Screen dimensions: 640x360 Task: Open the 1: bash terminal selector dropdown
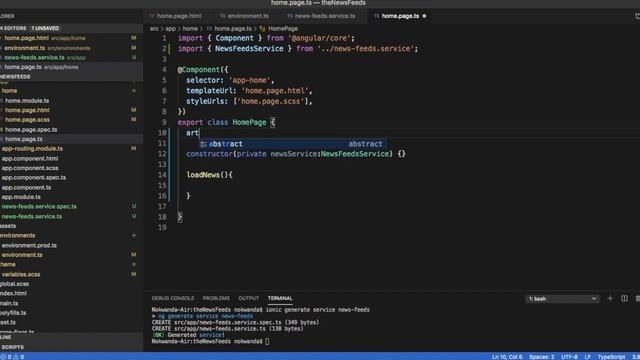[x=562, y=299]
